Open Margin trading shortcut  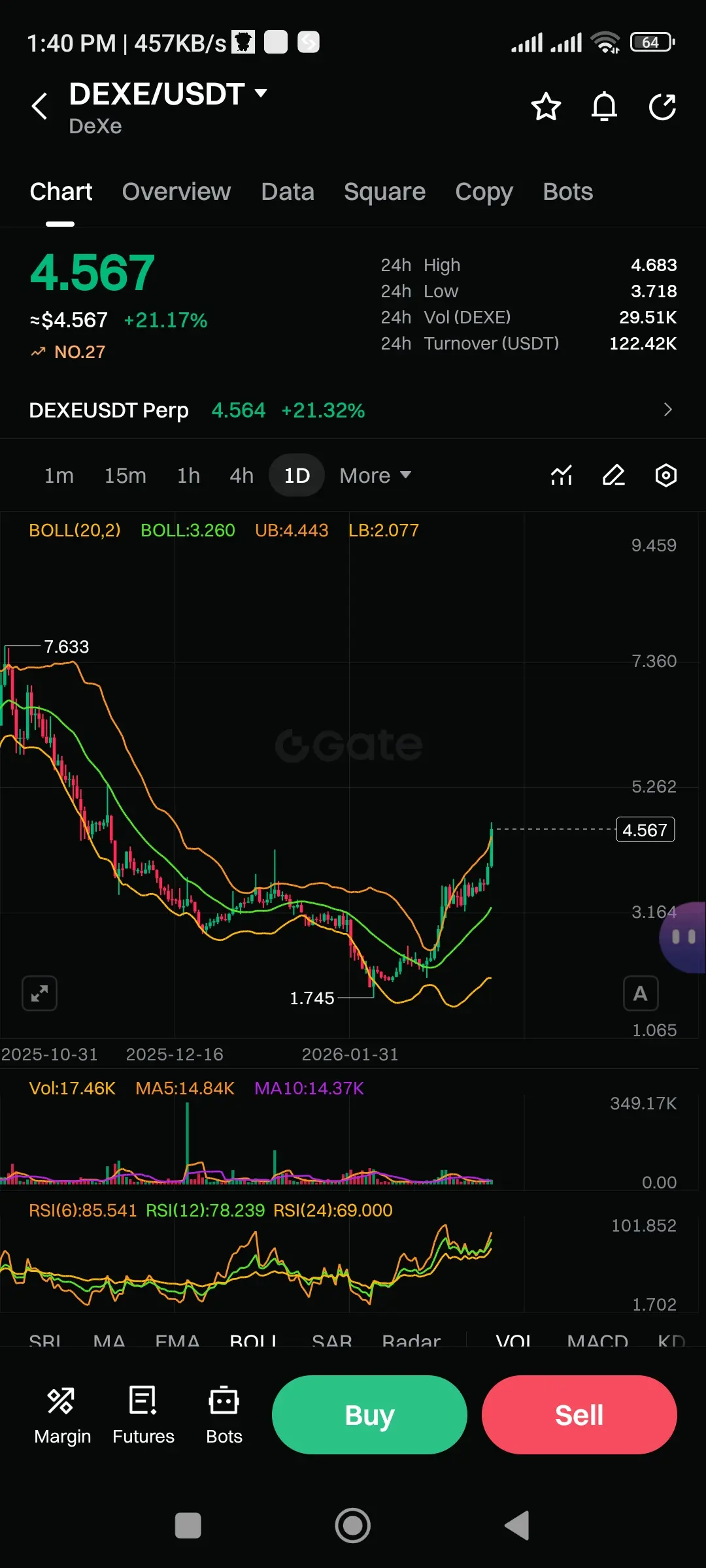coord(62,1415)
